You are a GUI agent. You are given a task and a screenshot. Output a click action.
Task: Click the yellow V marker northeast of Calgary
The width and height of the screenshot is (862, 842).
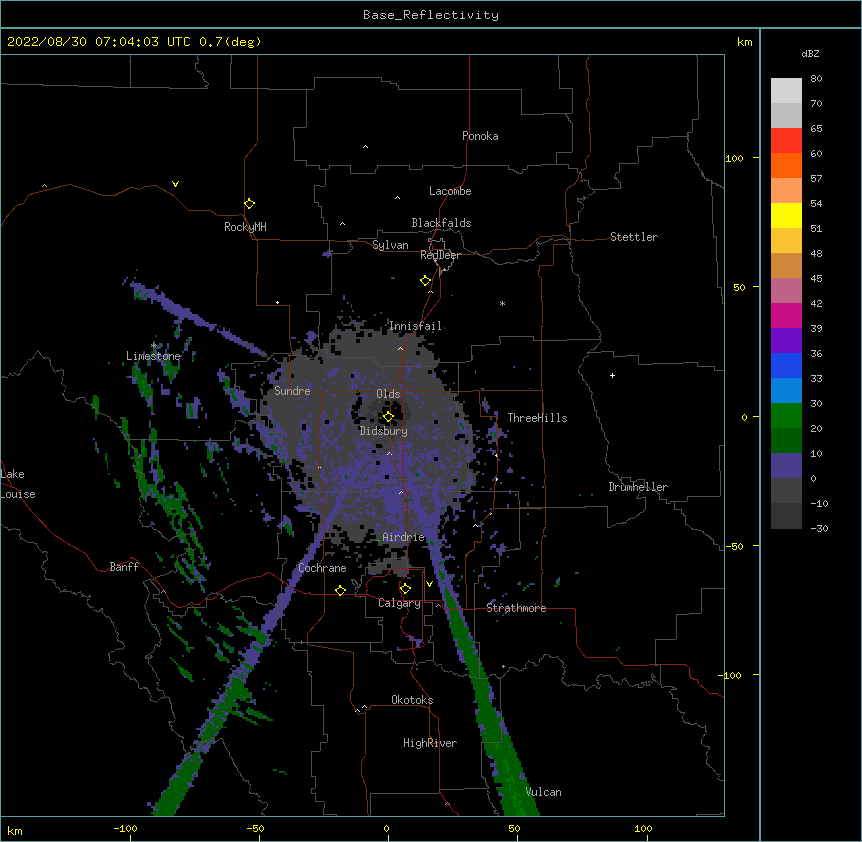[429, 584]
